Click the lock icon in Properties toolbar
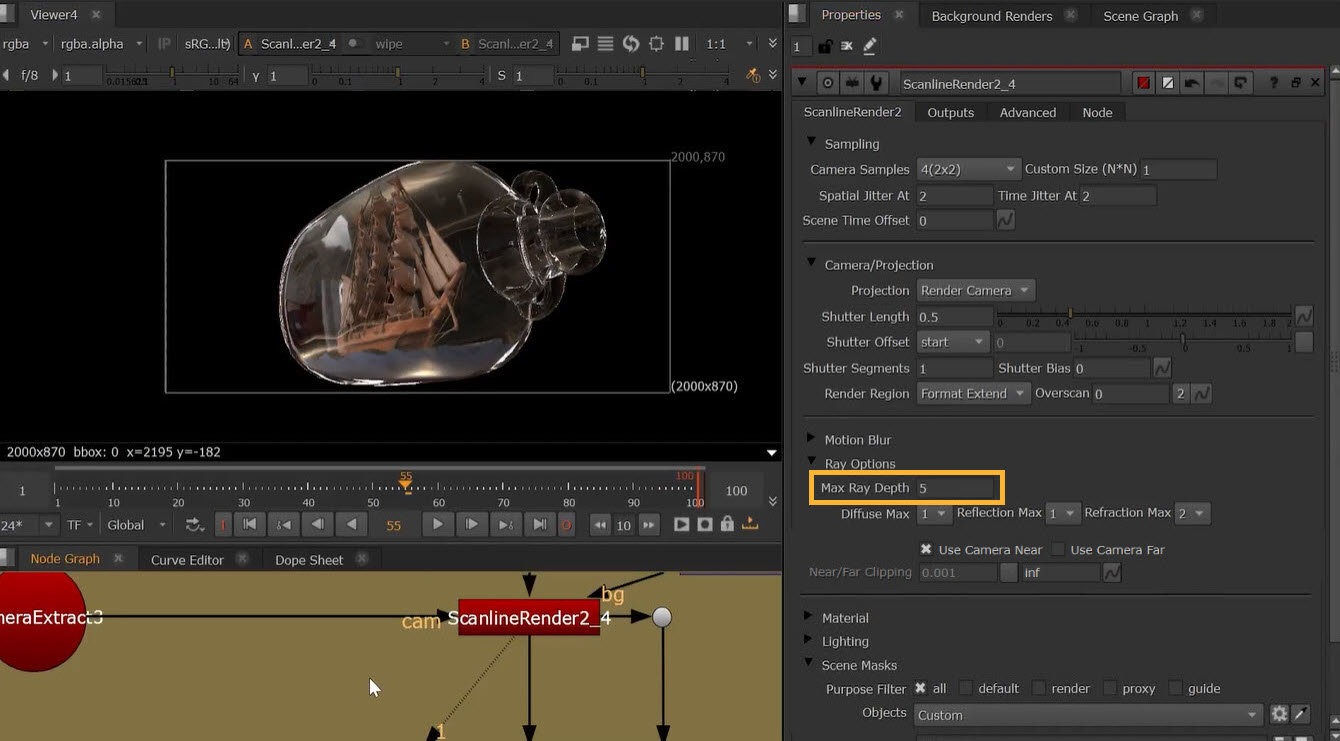 click(x=825, y=46)
